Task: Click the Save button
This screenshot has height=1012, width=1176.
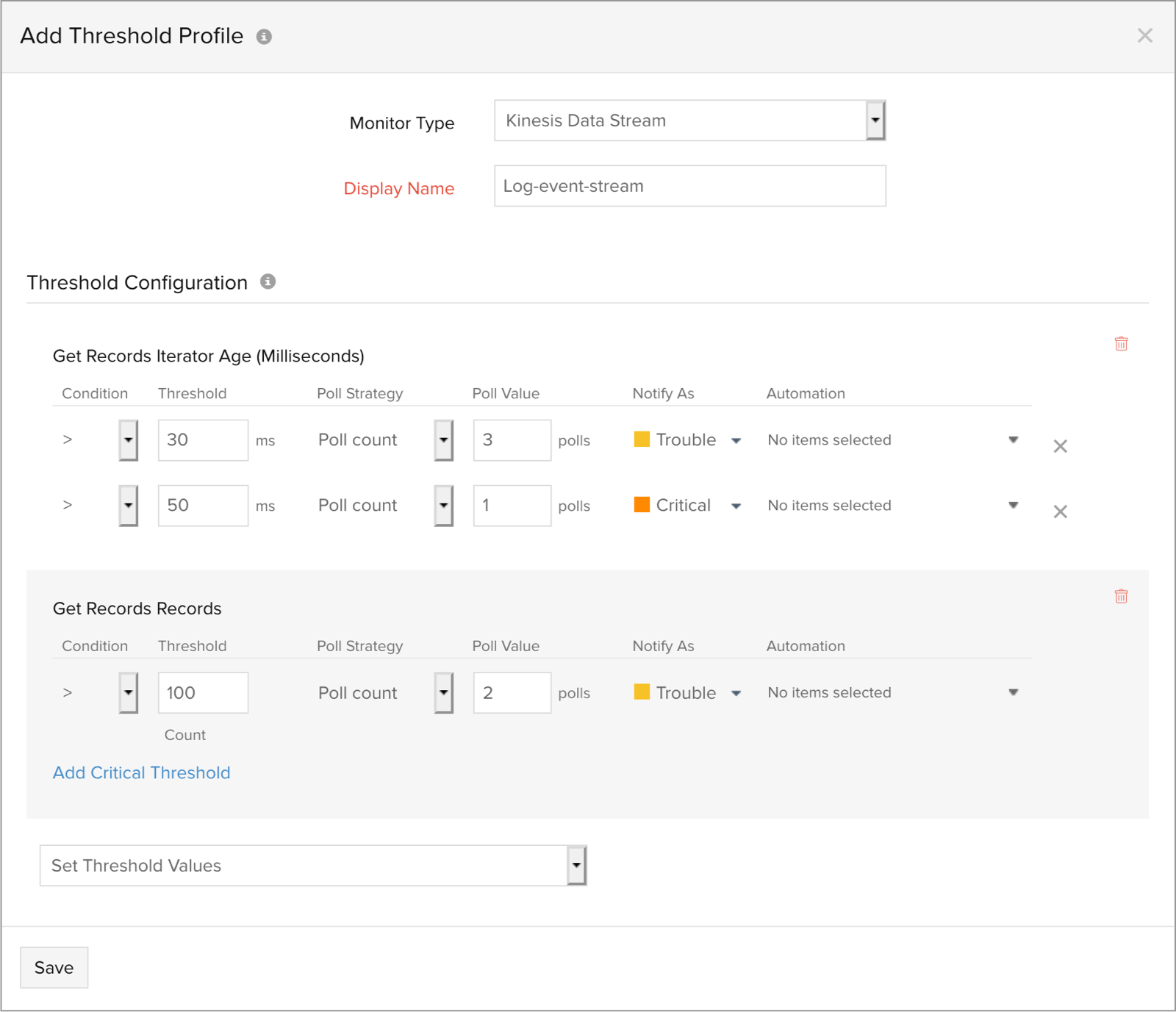Action: 54,967
